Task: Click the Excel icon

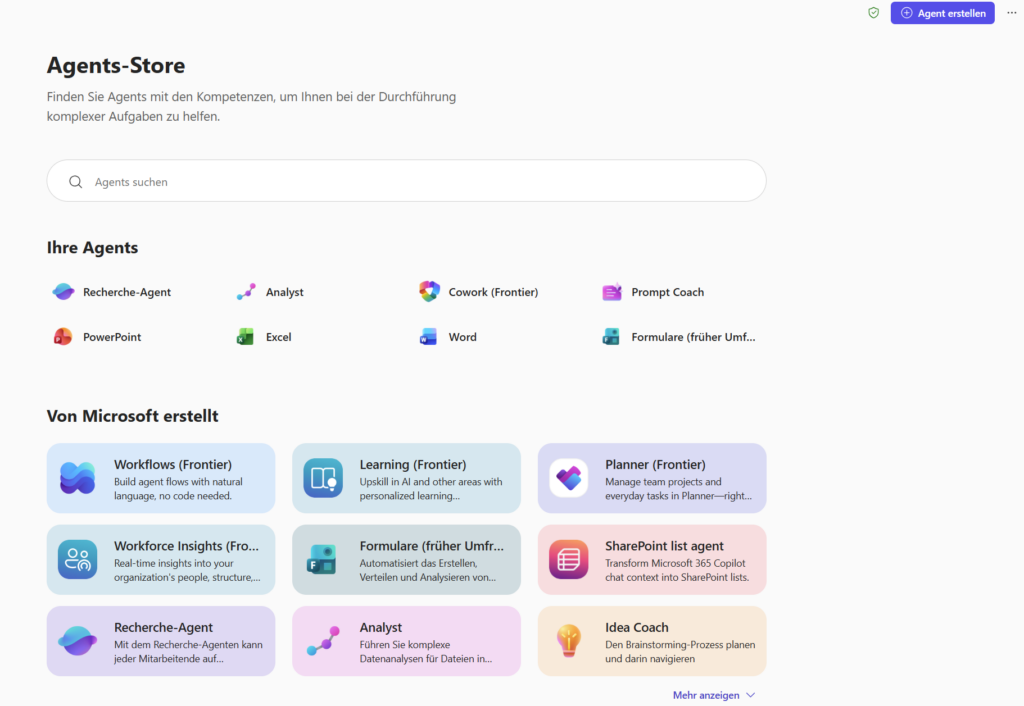Action: [x=245, y=337]
